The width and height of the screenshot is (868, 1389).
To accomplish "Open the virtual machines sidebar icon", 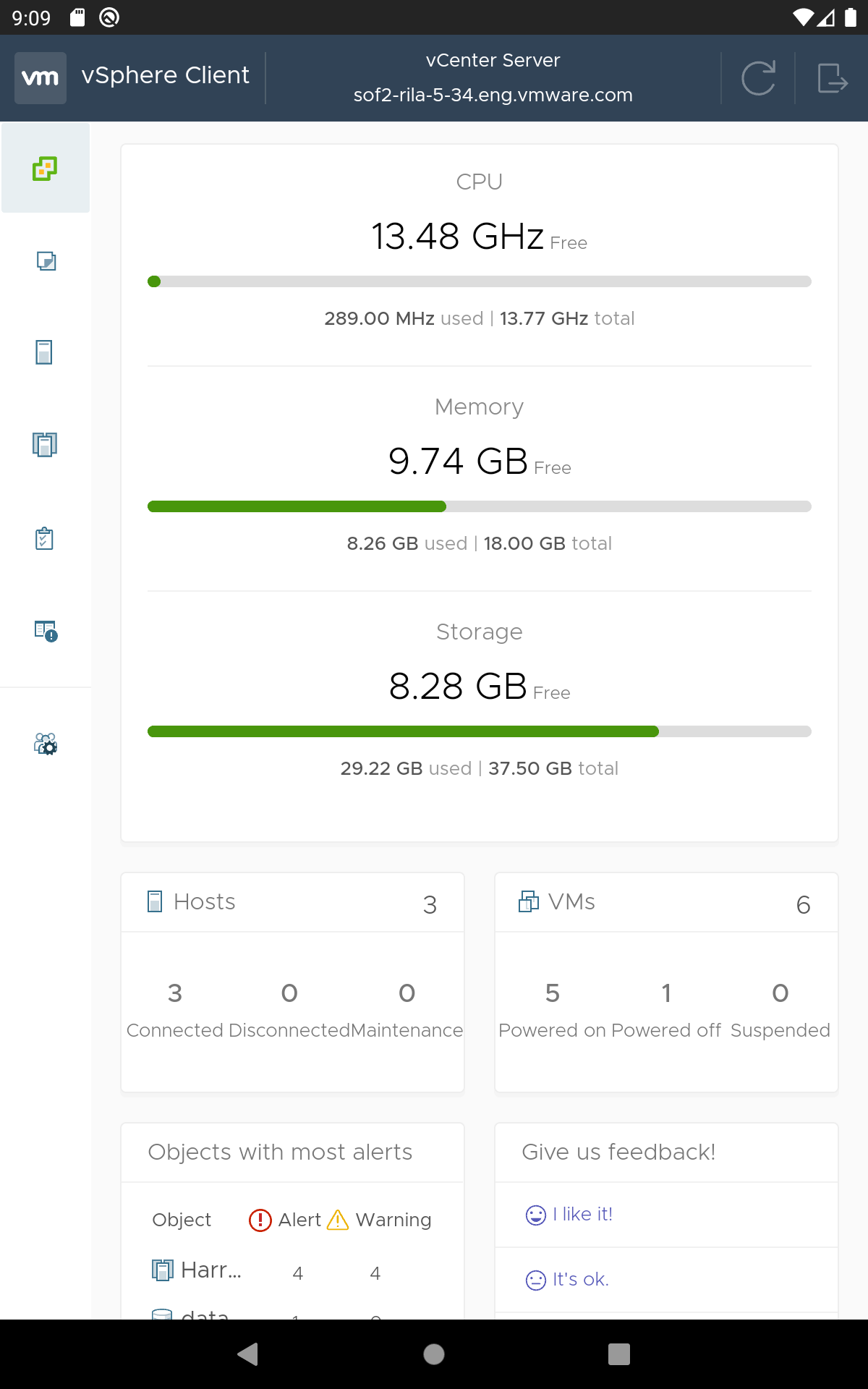I will point(46,260).
